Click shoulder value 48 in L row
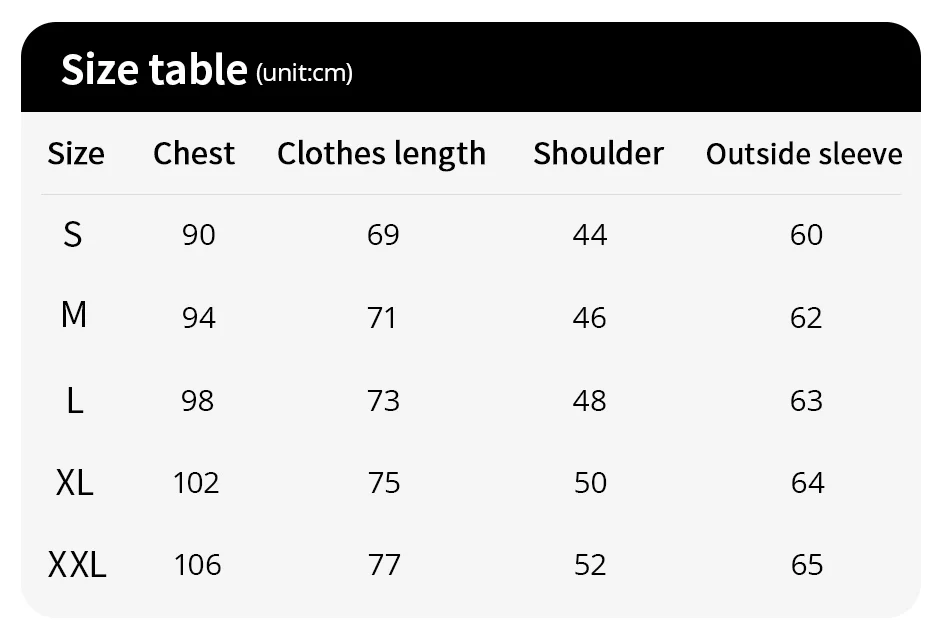 [589, 400]
